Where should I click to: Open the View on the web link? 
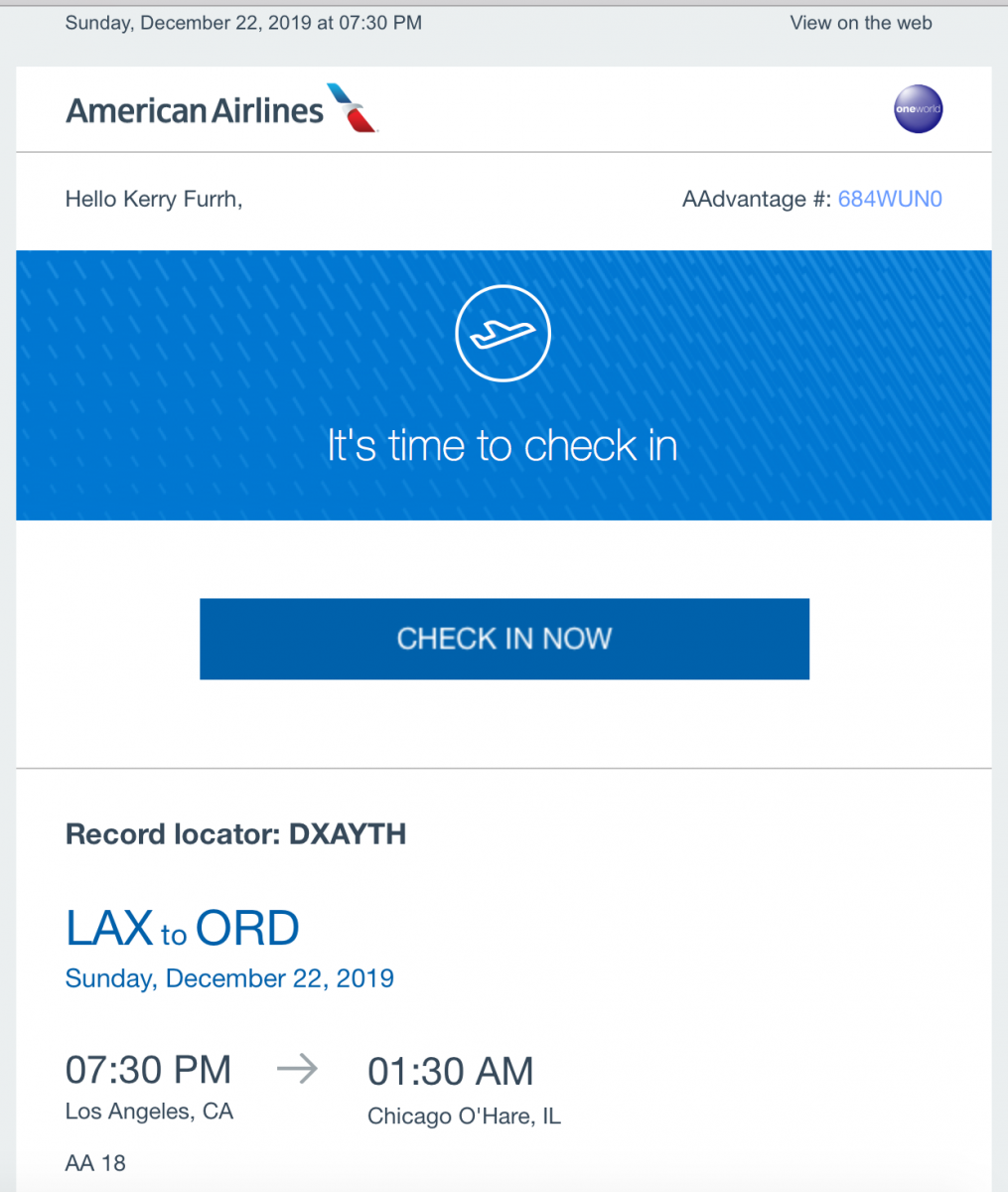click(x=861, y=23)
